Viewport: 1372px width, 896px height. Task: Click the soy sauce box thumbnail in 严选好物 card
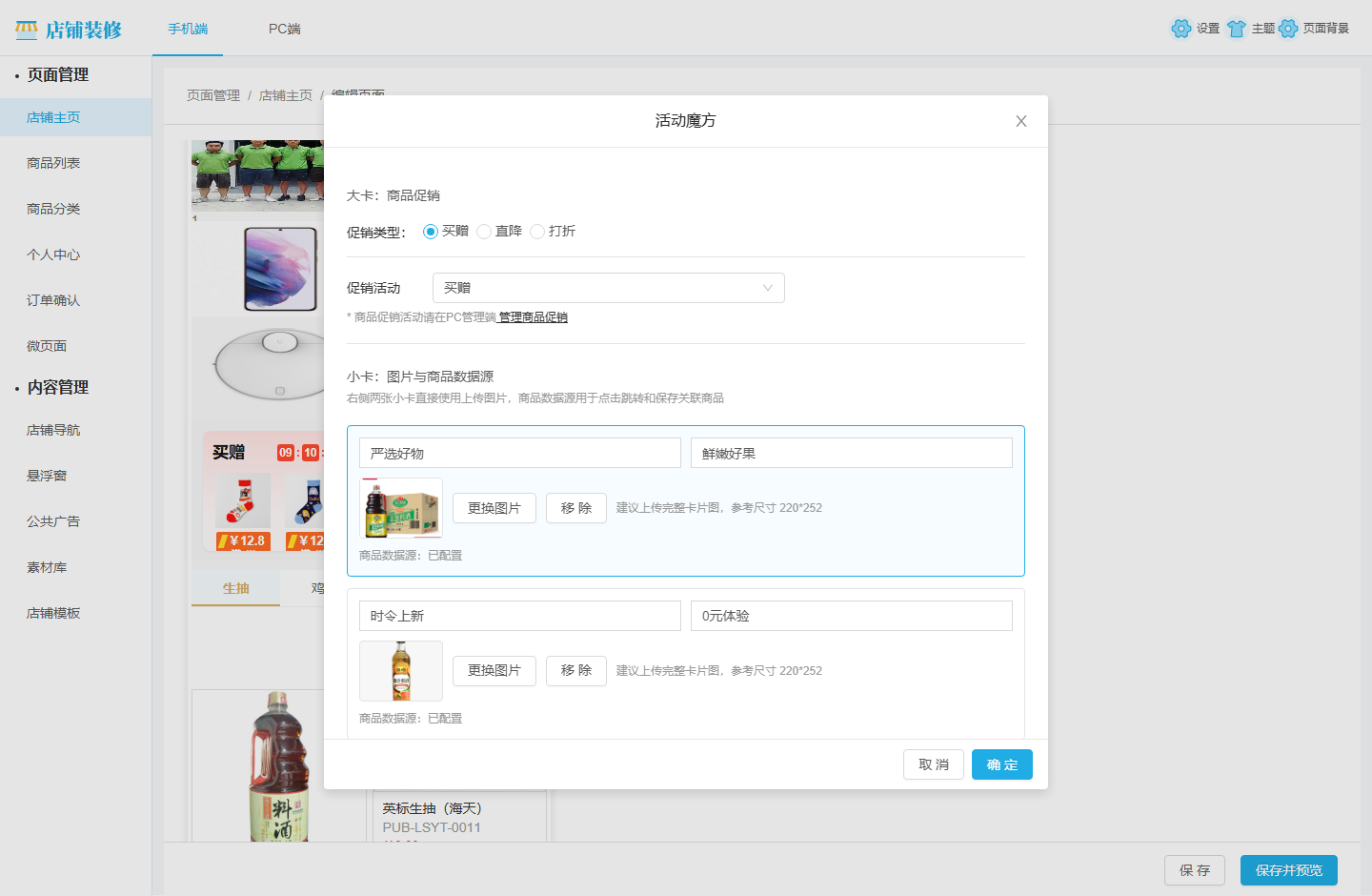tap(401, 508)
